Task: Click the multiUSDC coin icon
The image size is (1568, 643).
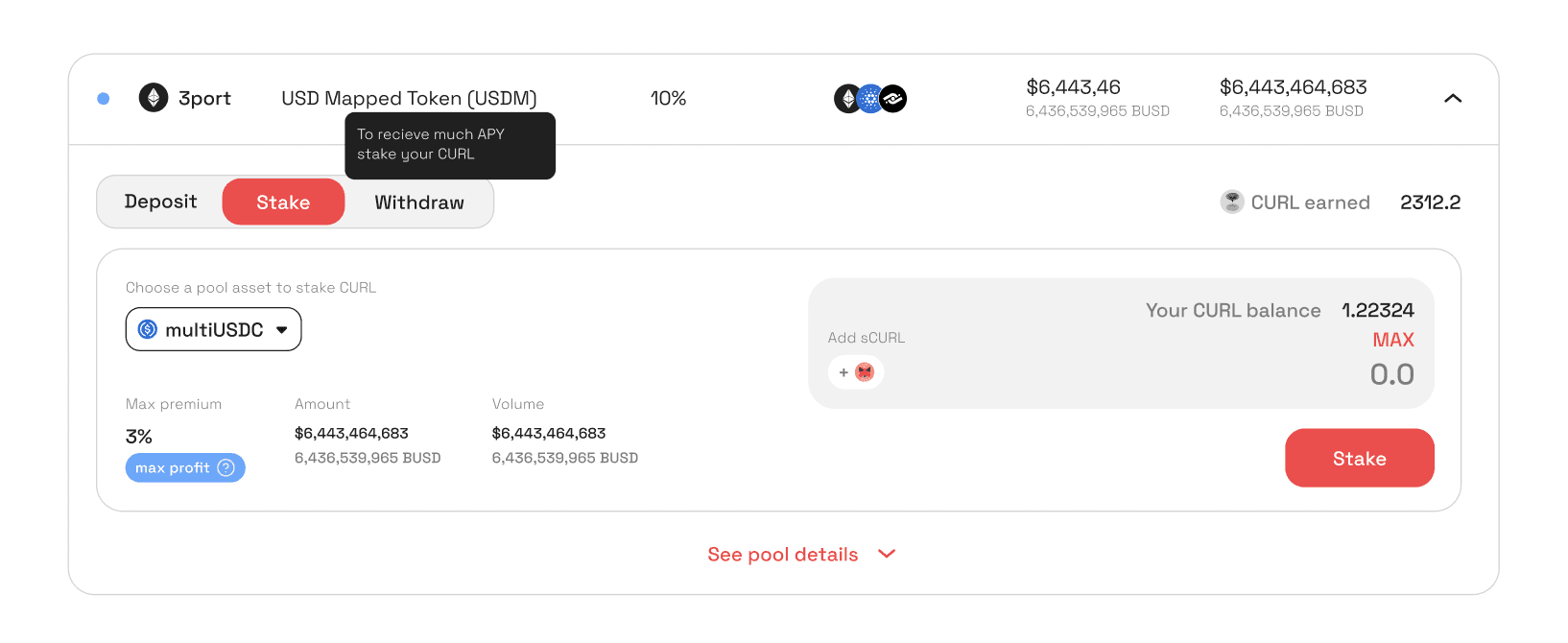Action: tap(148, 330)
